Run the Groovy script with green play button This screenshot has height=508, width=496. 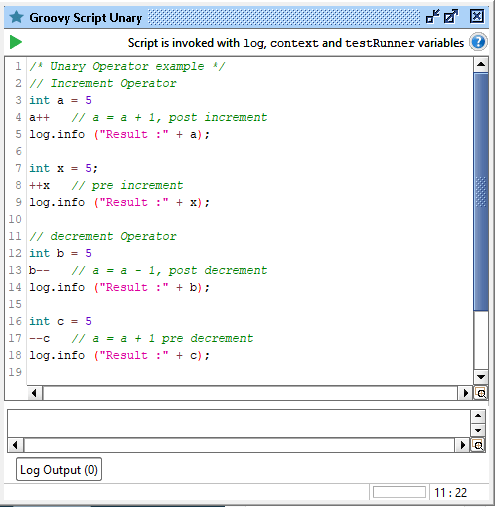pos(16,42)
